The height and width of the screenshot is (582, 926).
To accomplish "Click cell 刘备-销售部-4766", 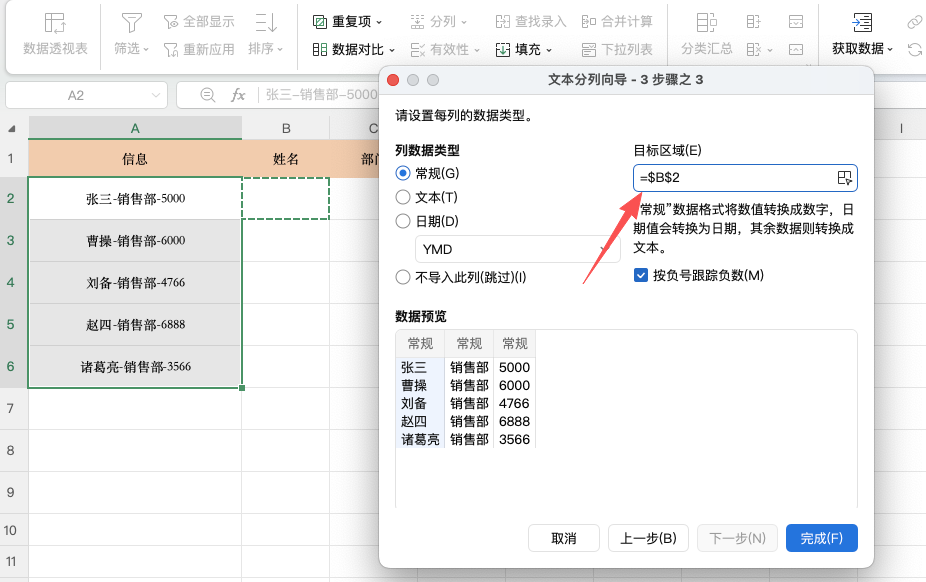I will (x=135, y=282).
